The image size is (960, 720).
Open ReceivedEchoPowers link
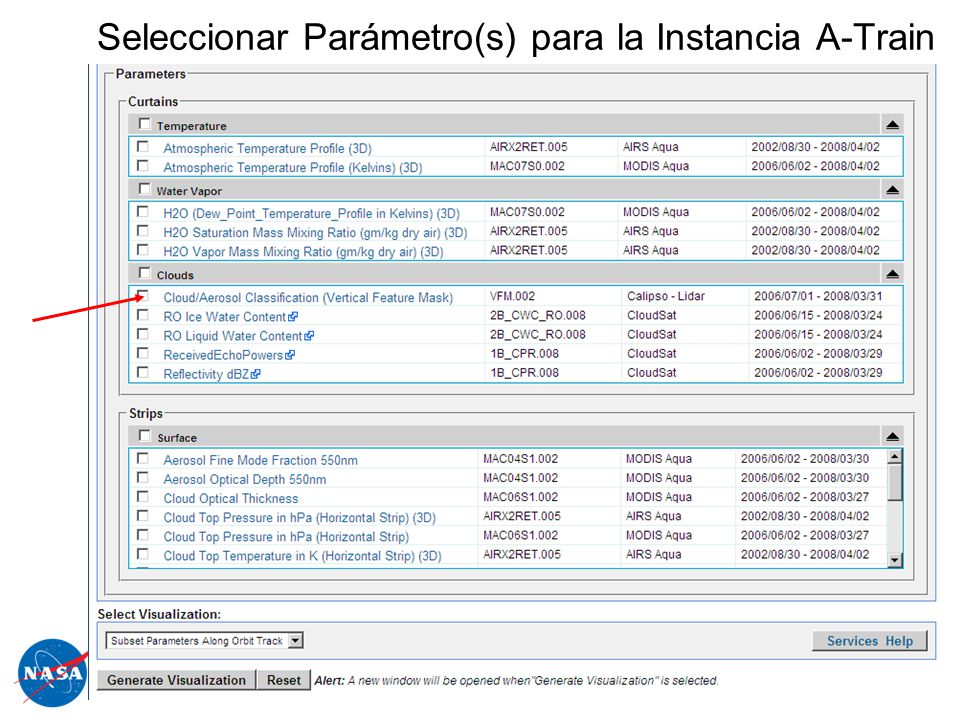223,355
